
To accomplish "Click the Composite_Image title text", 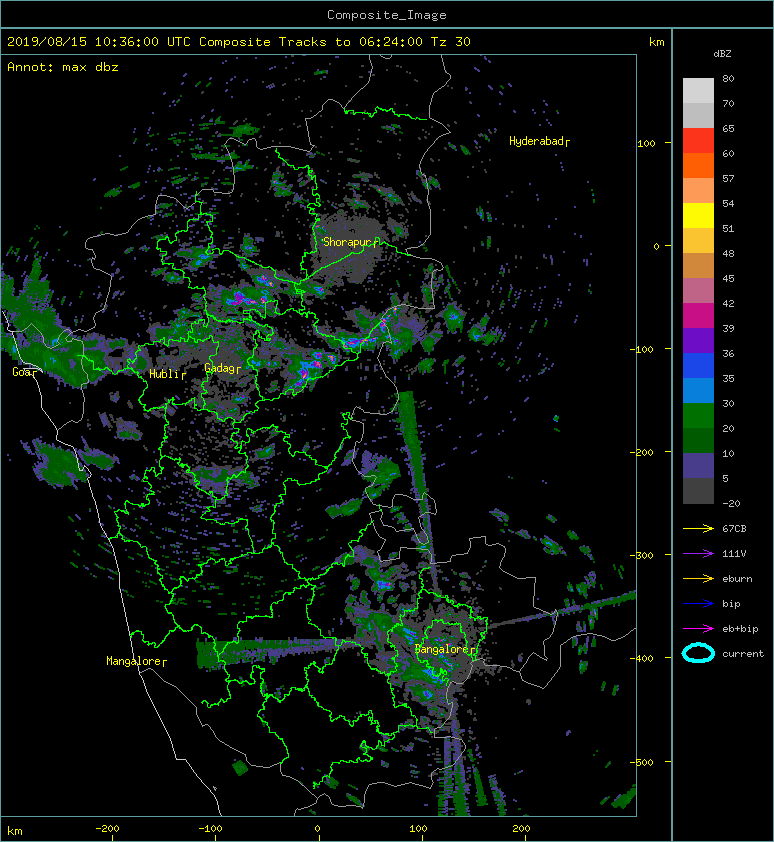I will [387, 14].
